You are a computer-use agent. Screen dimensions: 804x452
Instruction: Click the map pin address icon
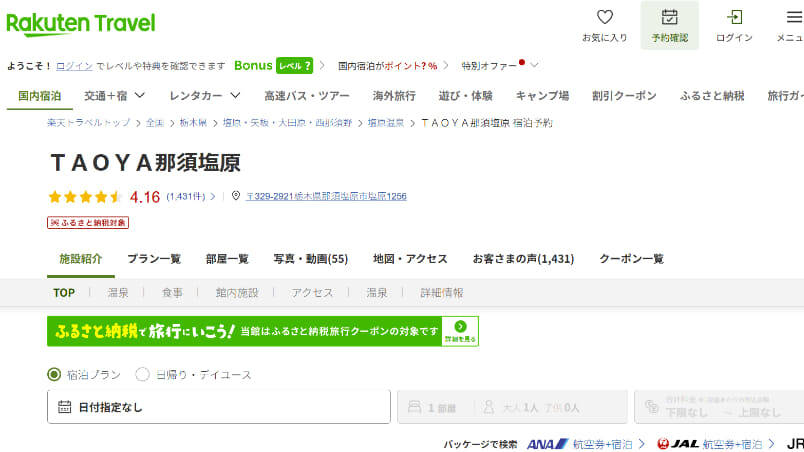[x=236, y=196]
